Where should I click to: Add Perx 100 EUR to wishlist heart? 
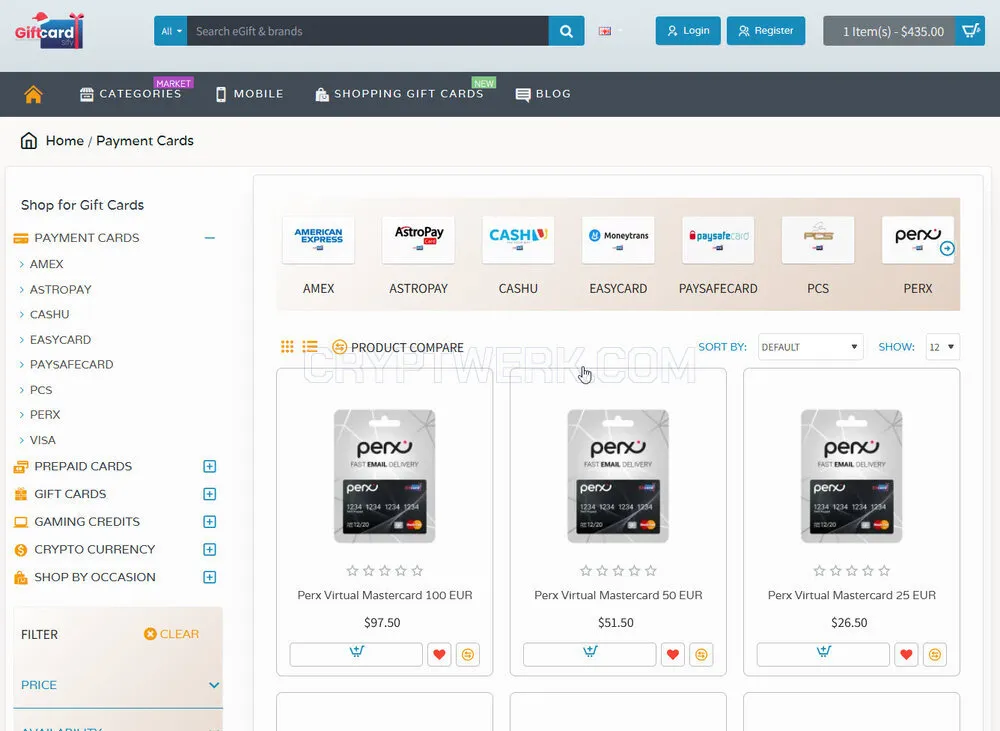[x=439, y=654]
